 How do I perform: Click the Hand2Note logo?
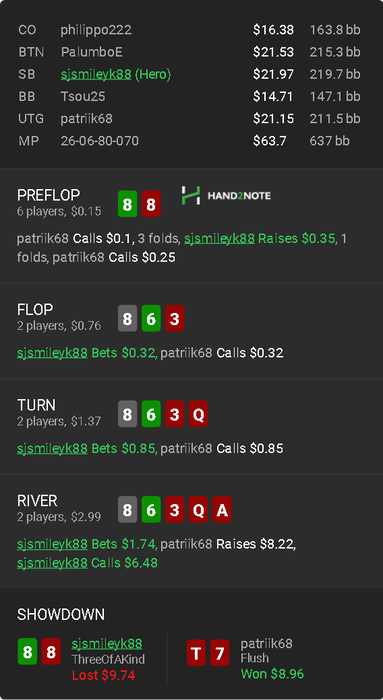[226, 196]
